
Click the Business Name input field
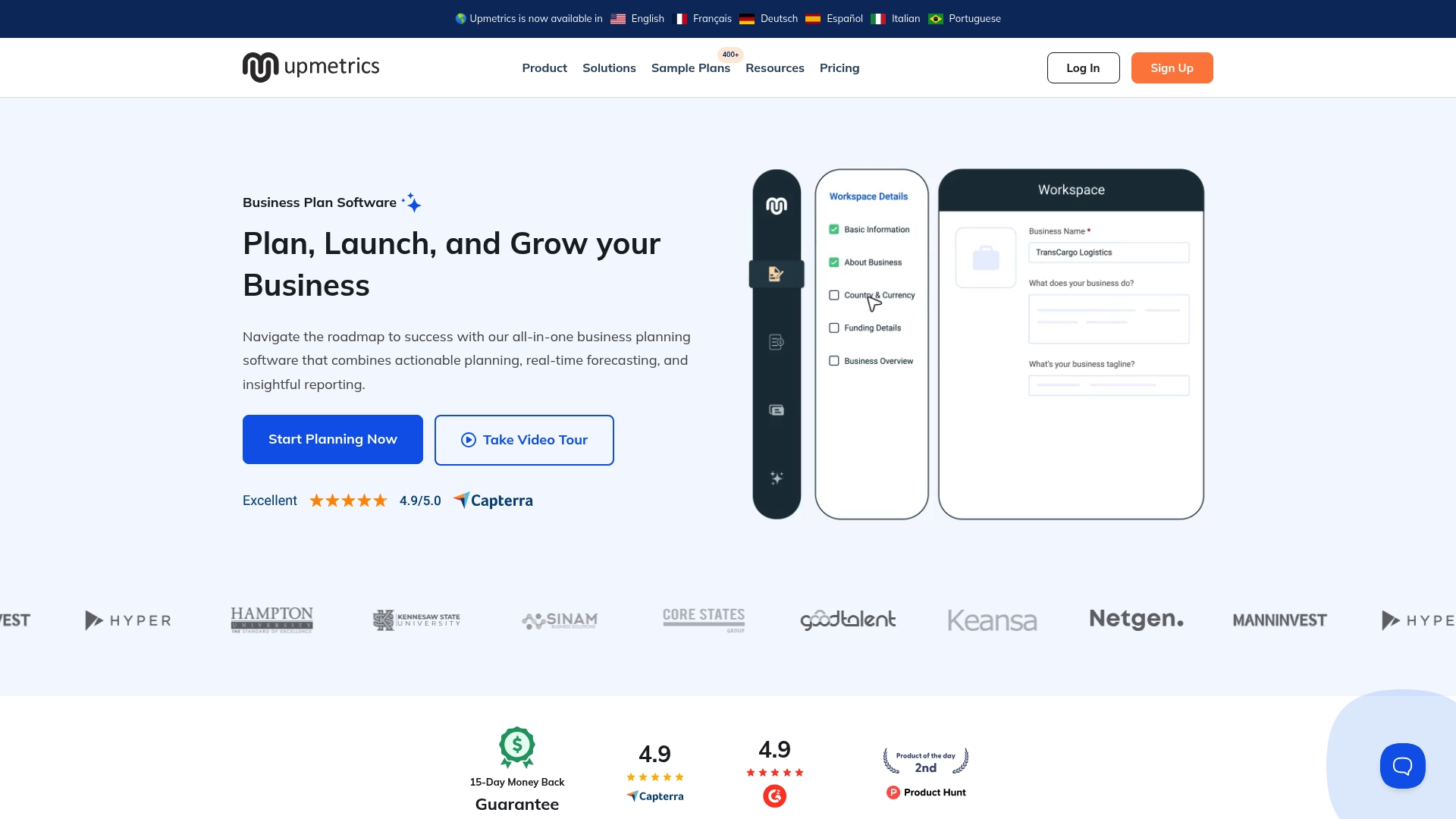[1109, 253]
